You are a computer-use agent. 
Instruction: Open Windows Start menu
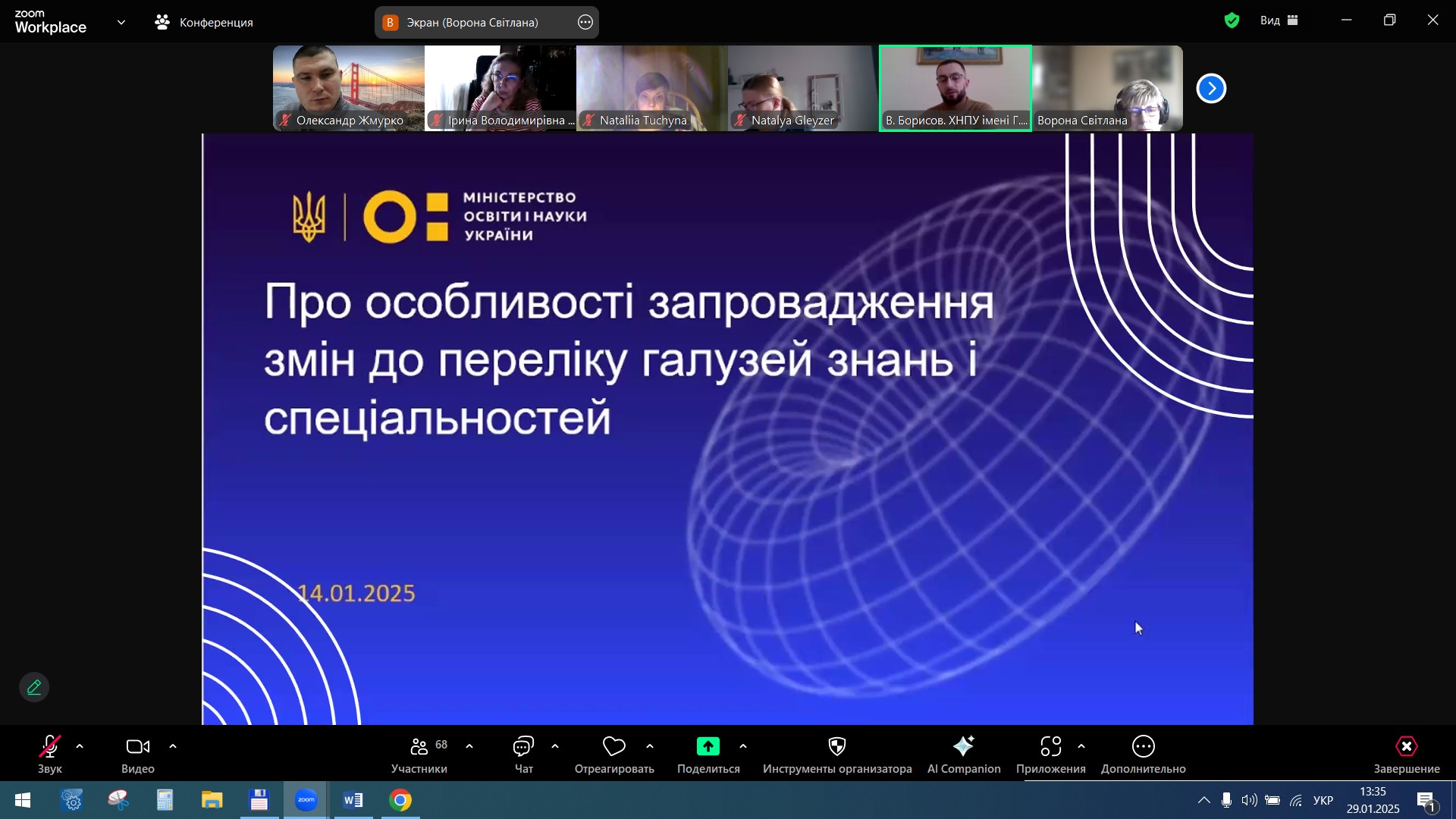coord(23,801)
